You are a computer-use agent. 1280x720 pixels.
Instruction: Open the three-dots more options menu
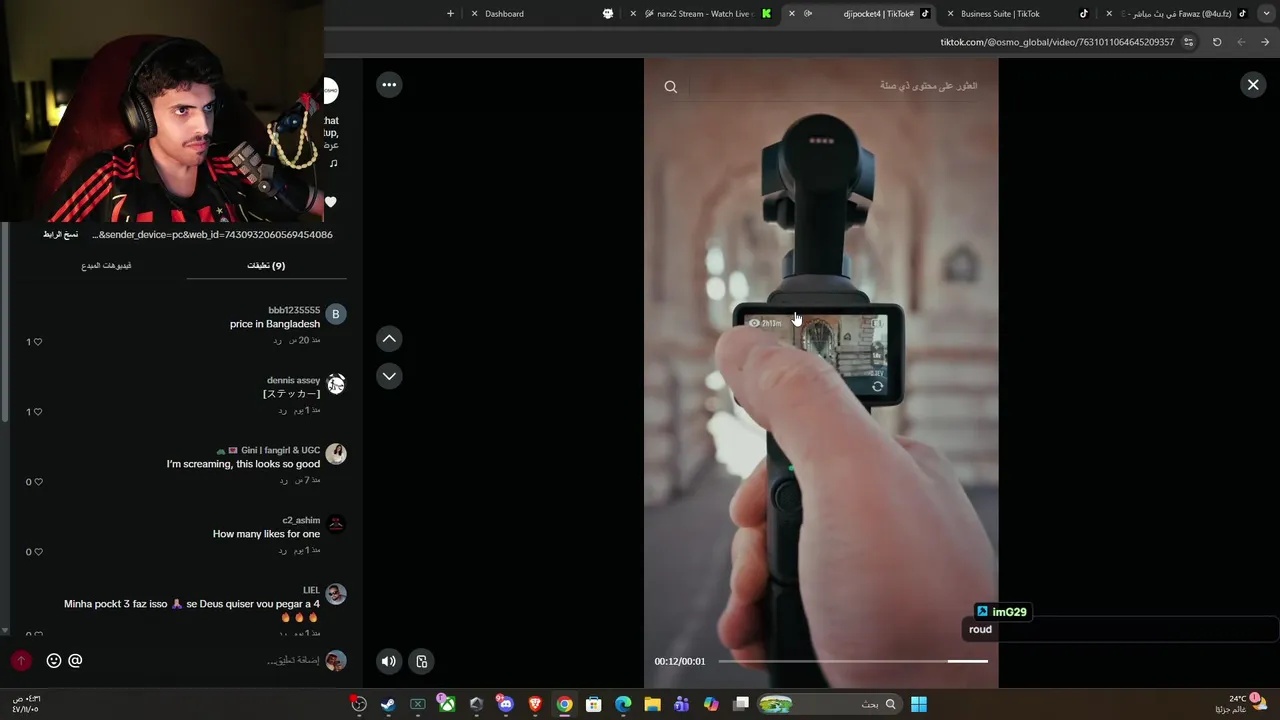click(389, 85)
